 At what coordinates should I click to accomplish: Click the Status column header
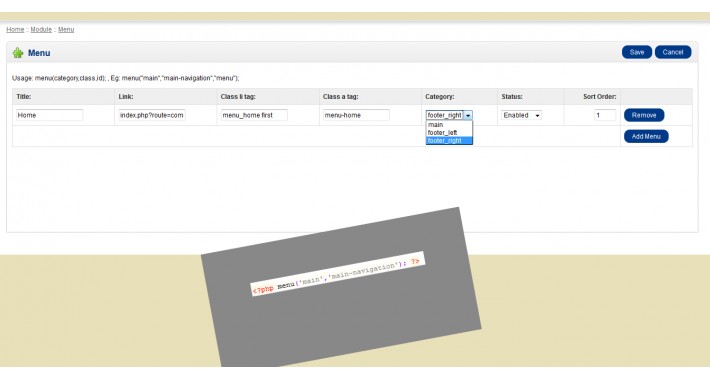pyautogui.click(x=512, y=96)
